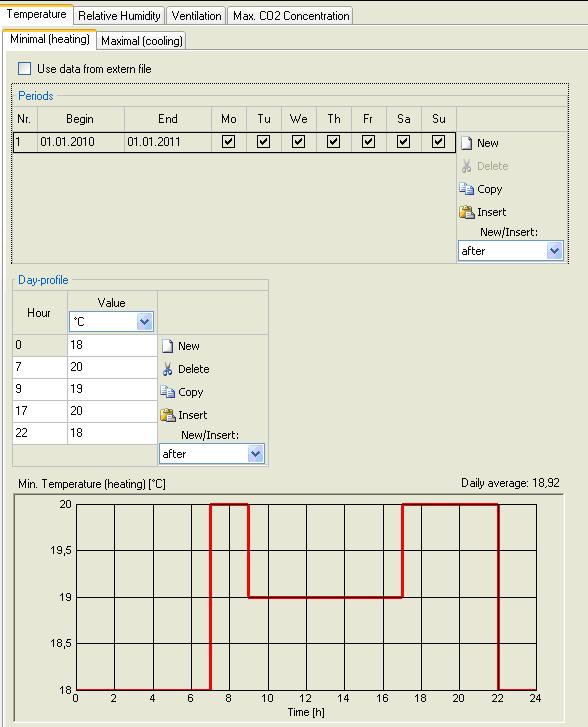Click the Copy label in Periods

[x=490, y=189]
